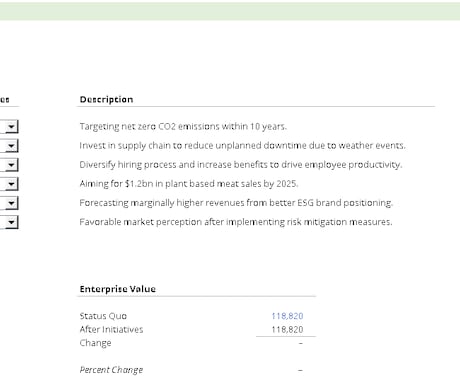
Task: Click the dash value in Change row
Action: [x=300, y=343]
